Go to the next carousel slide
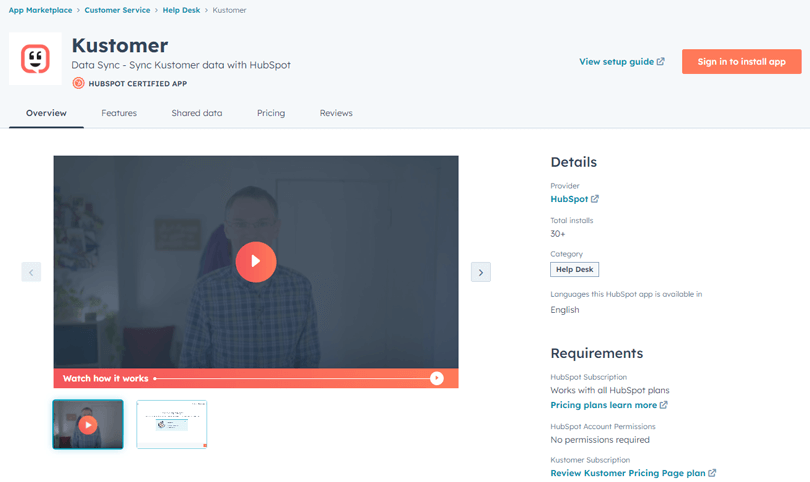Viewport: 810px width, 482px height. point(480,272)
